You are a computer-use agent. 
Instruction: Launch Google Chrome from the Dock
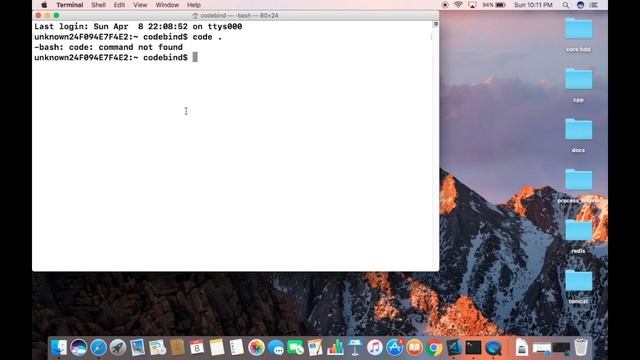point(434,348)
